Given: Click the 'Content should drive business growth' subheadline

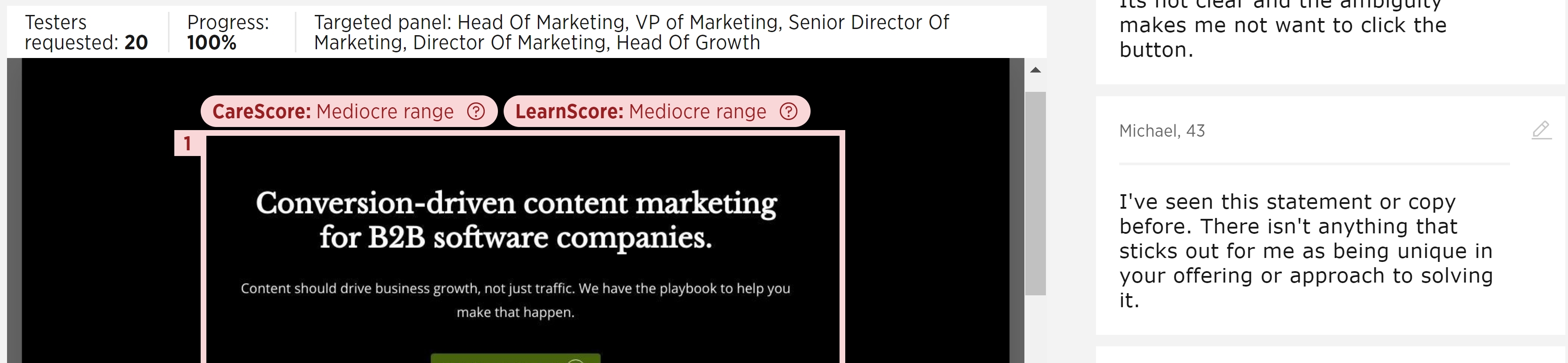Looking at the screenshot, I should [x=515, y=300].
